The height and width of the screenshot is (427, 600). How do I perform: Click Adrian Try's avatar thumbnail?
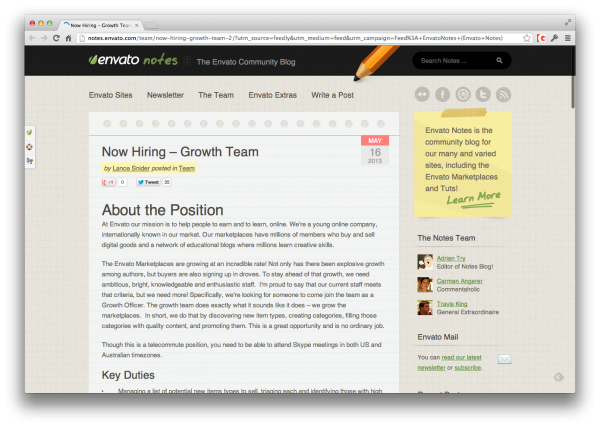click(x=425, y=262)
